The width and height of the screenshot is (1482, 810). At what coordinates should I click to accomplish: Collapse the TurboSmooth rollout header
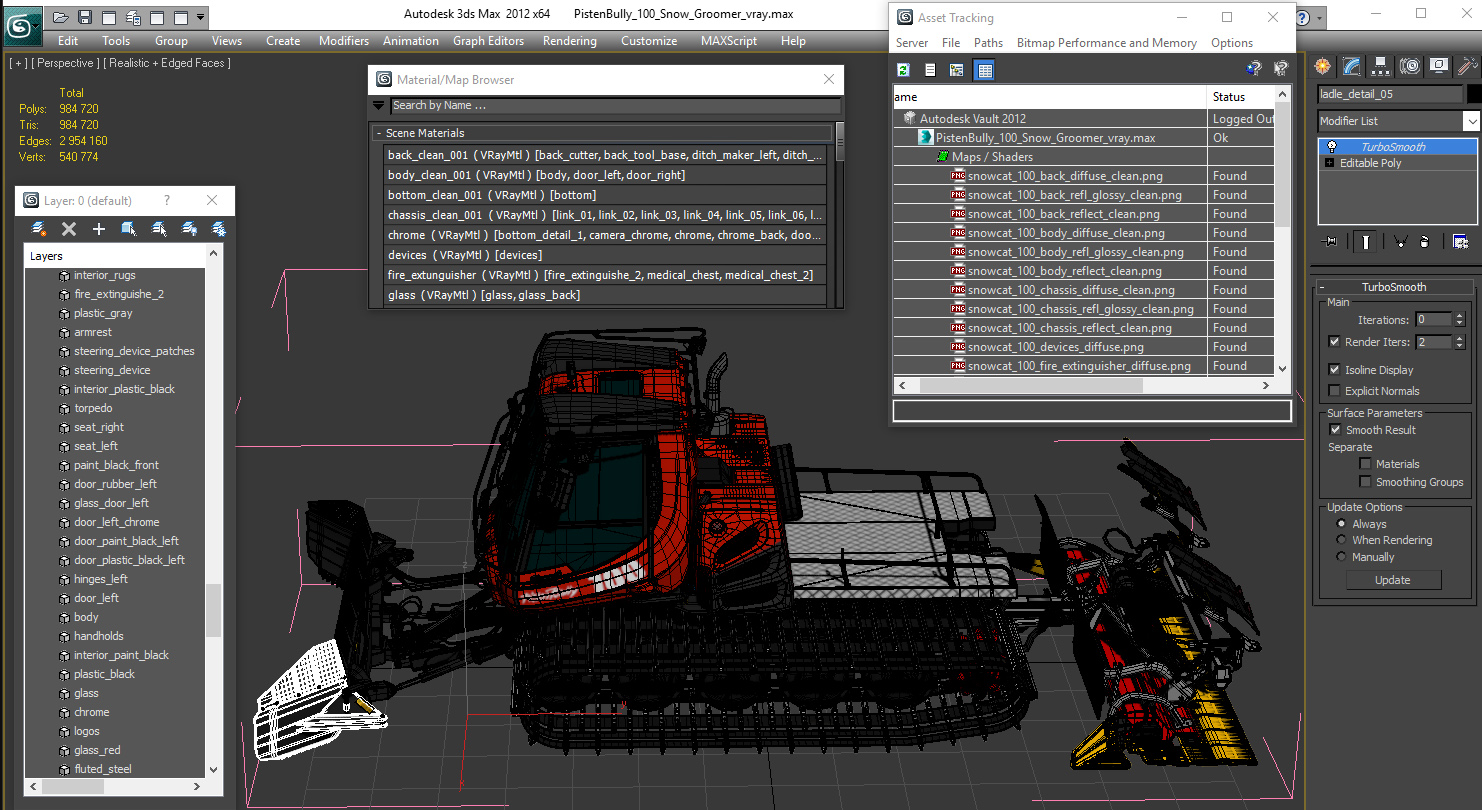coord(1394,287)
